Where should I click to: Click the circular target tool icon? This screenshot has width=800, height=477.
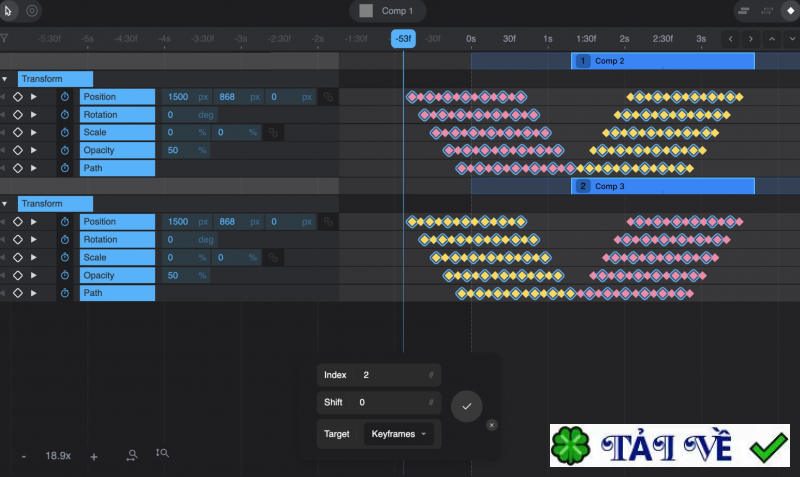pos(32,11)
